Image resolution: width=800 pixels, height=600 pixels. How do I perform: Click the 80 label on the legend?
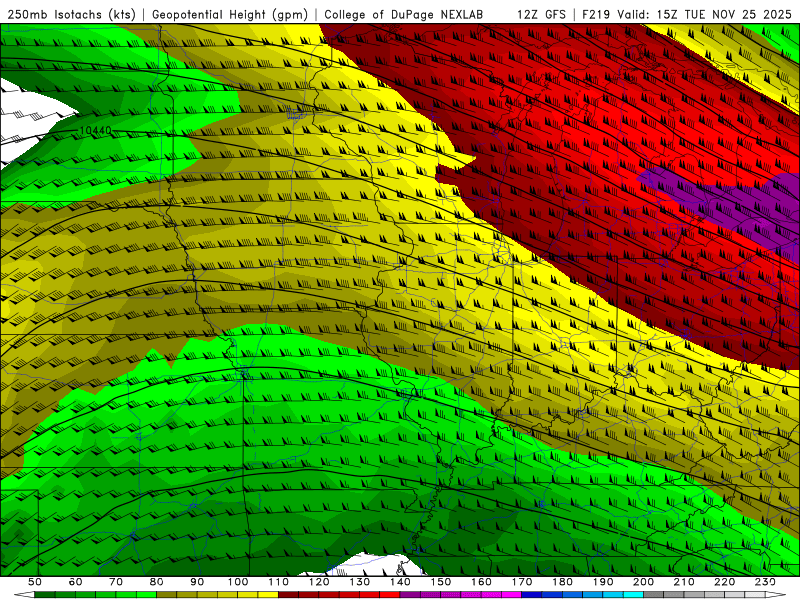(157, 582)
